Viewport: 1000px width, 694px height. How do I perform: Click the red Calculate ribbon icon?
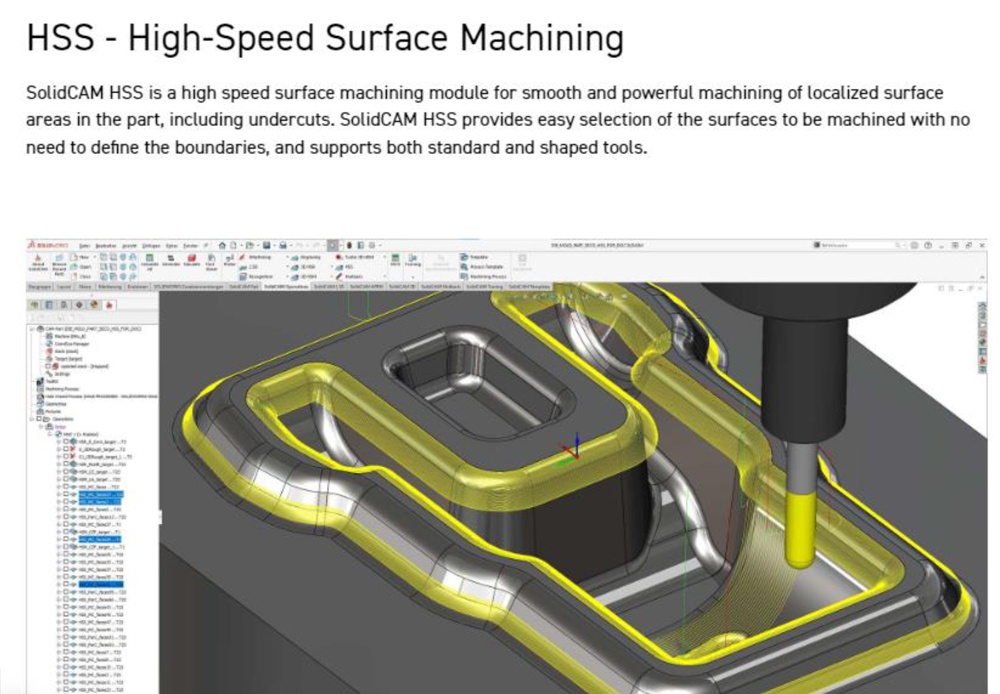191,259
